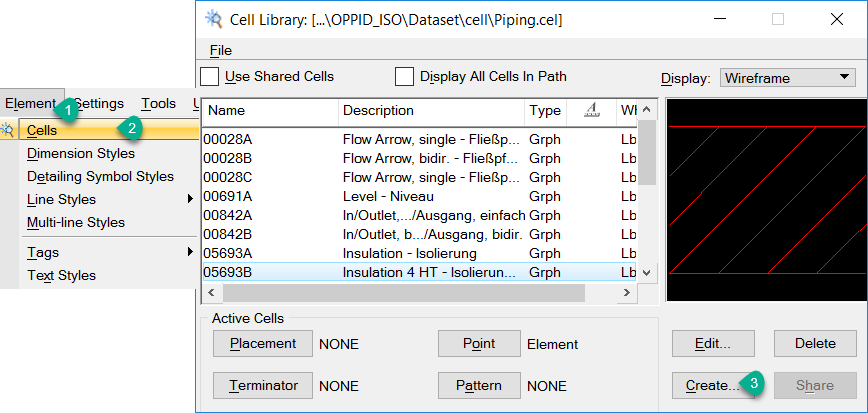Click the Cells menu icon

coord(9,129)
